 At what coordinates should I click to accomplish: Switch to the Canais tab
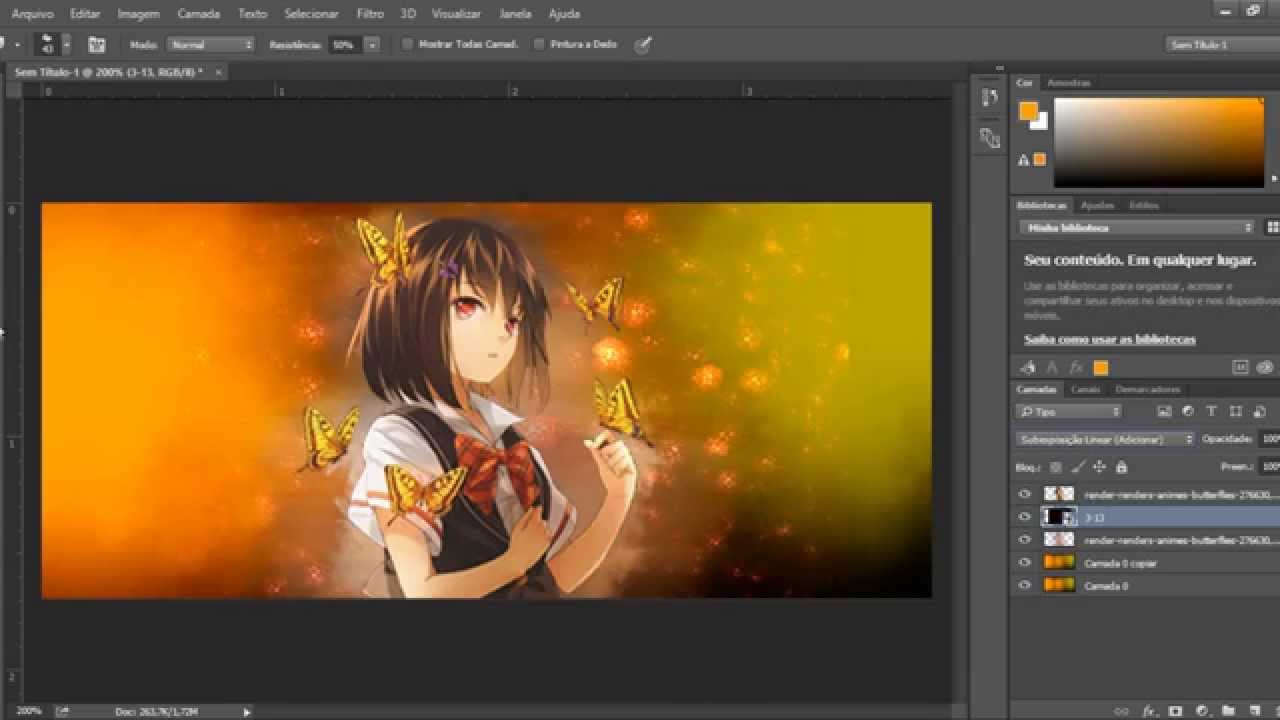(x=1085, y=389)
